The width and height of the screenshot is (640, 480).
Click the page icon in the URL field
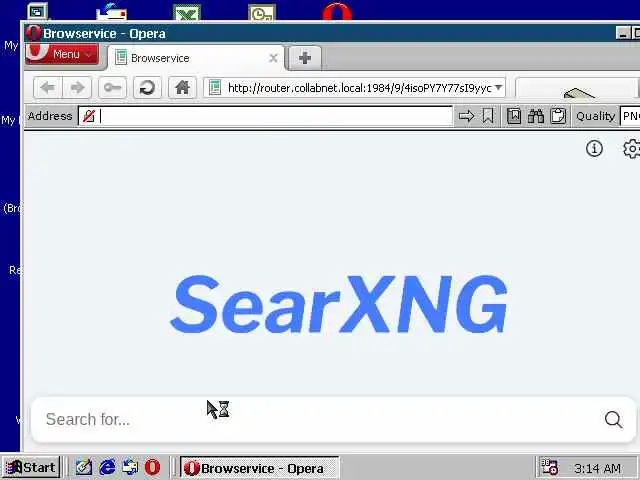215,87
